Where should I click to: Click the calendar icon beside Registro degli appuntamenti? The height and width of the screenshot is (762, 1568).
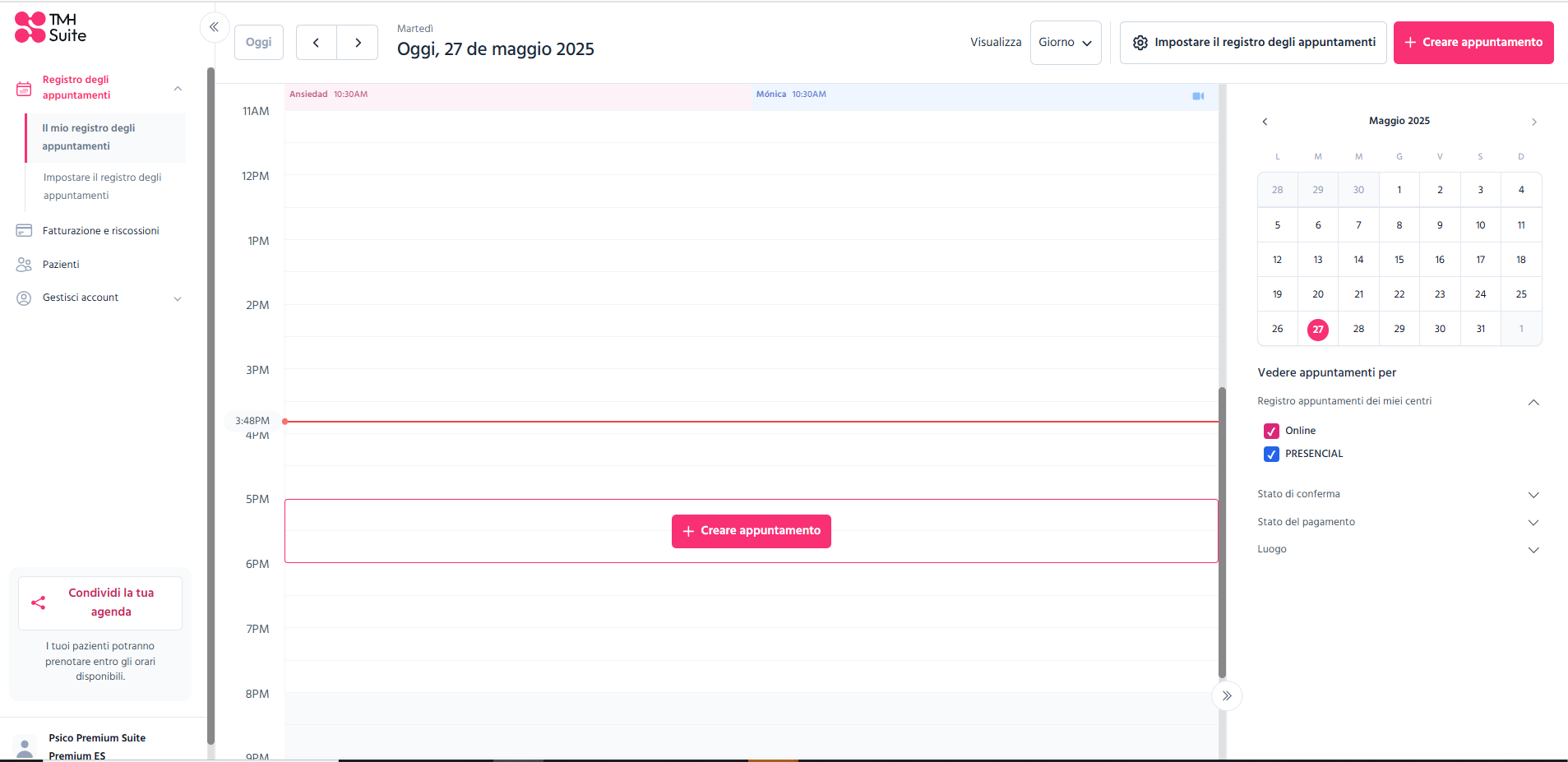24,88
